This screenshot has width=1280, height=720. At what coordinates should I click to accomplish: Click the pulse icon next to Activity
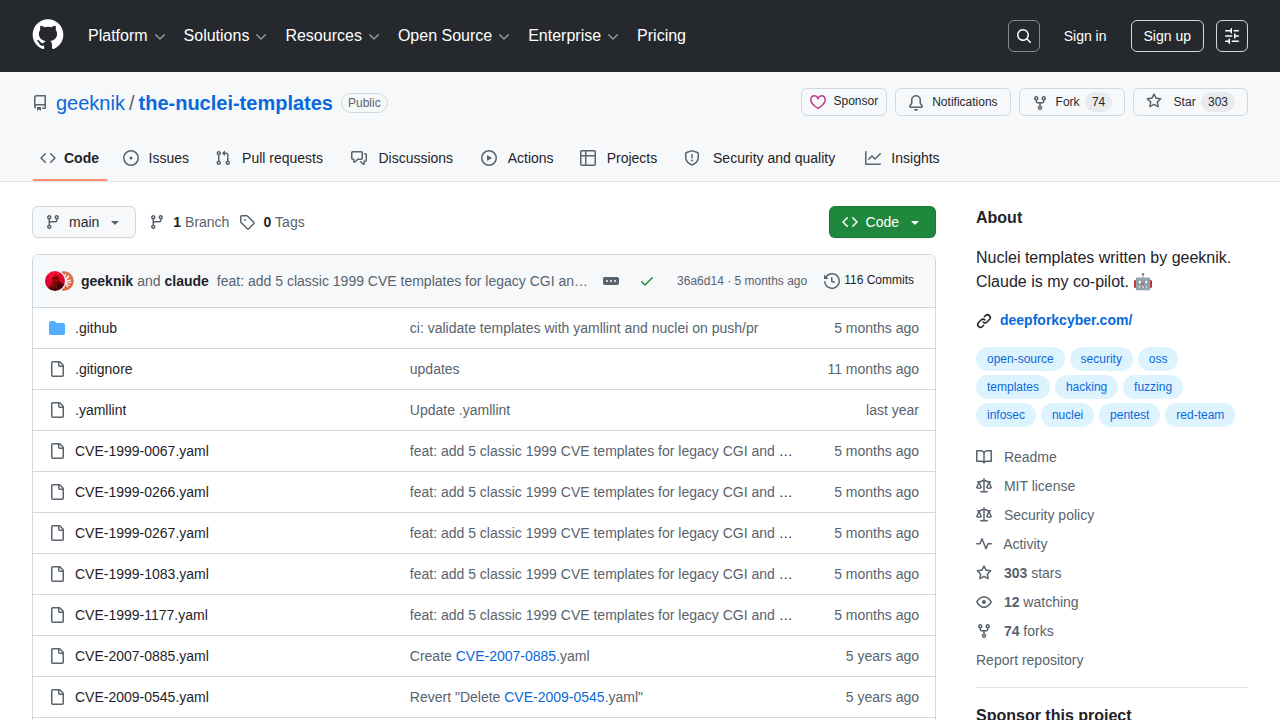click(984, 544)
